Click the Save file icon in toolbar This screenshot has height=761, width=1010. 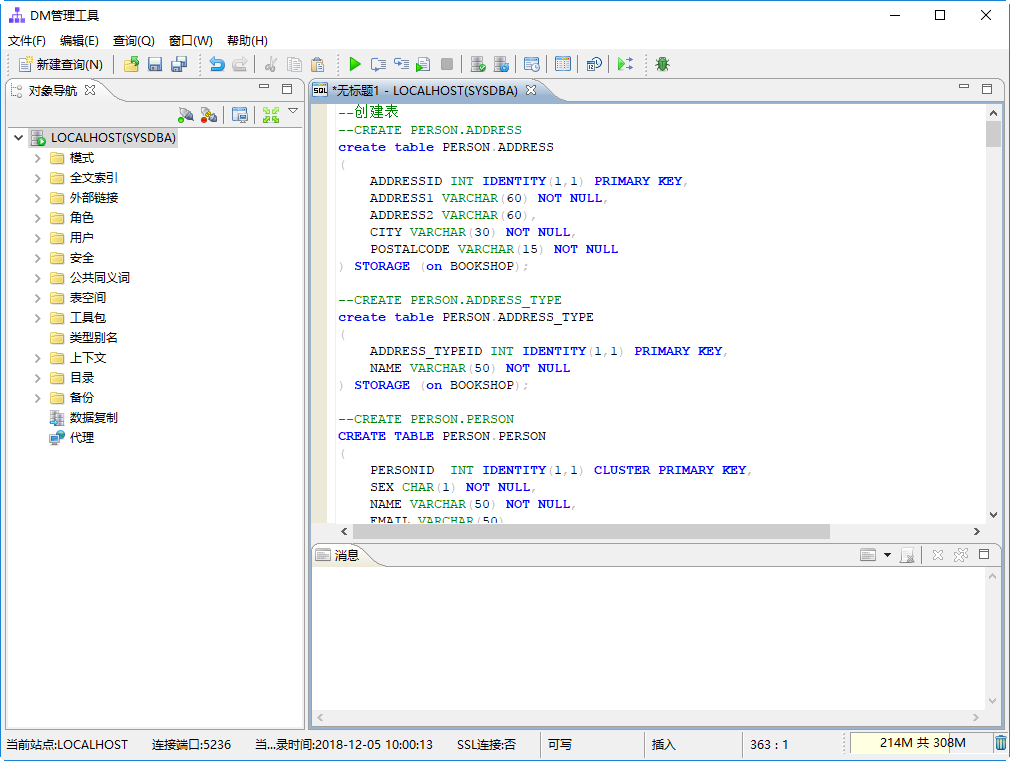click(x=155, y=64)
